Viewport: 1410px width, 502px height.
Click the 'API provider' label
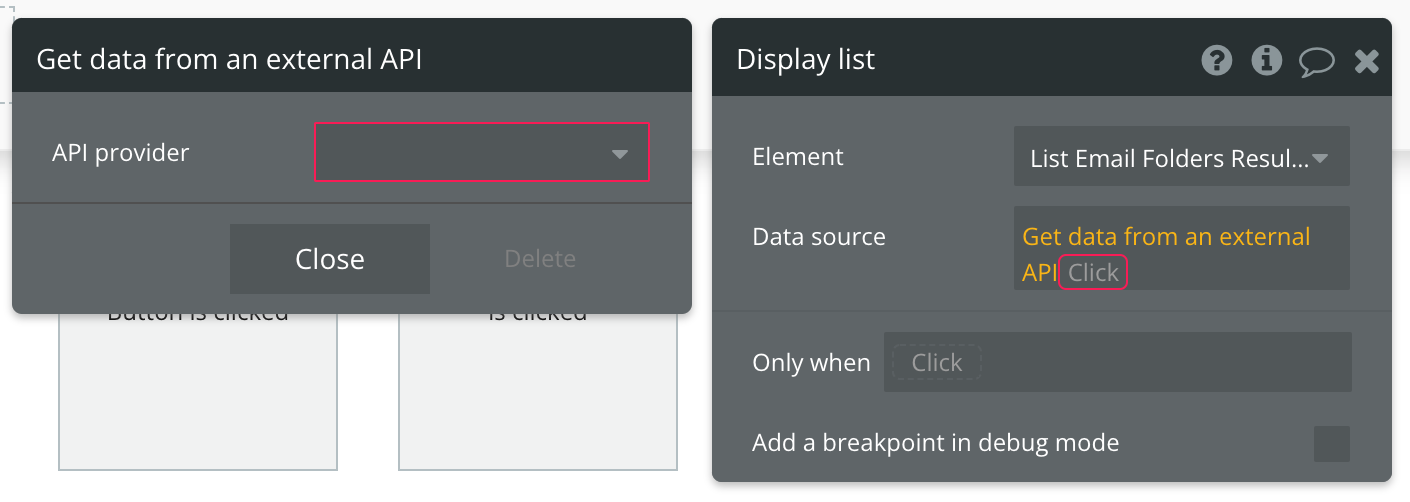click(x=120, y=153)
